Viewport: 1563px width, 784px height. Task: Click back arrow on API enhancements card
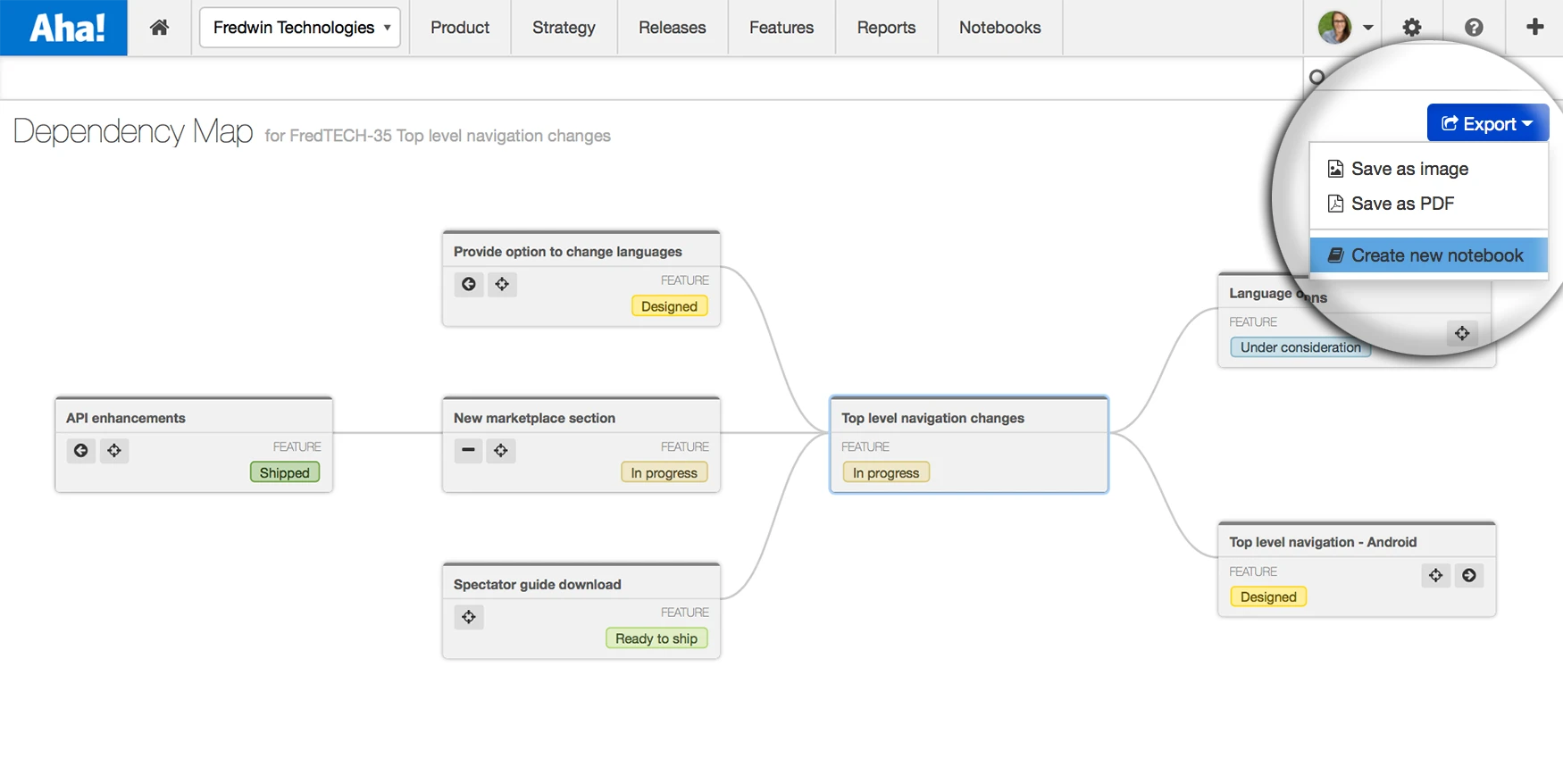tap(81, 450)
